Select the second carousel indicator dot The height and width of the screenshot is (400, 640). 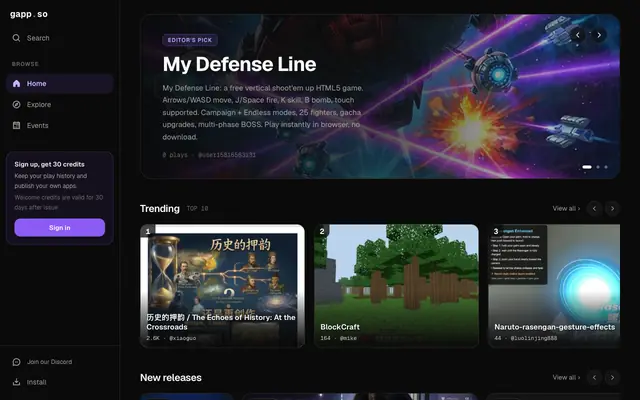(x=598, y=167)
